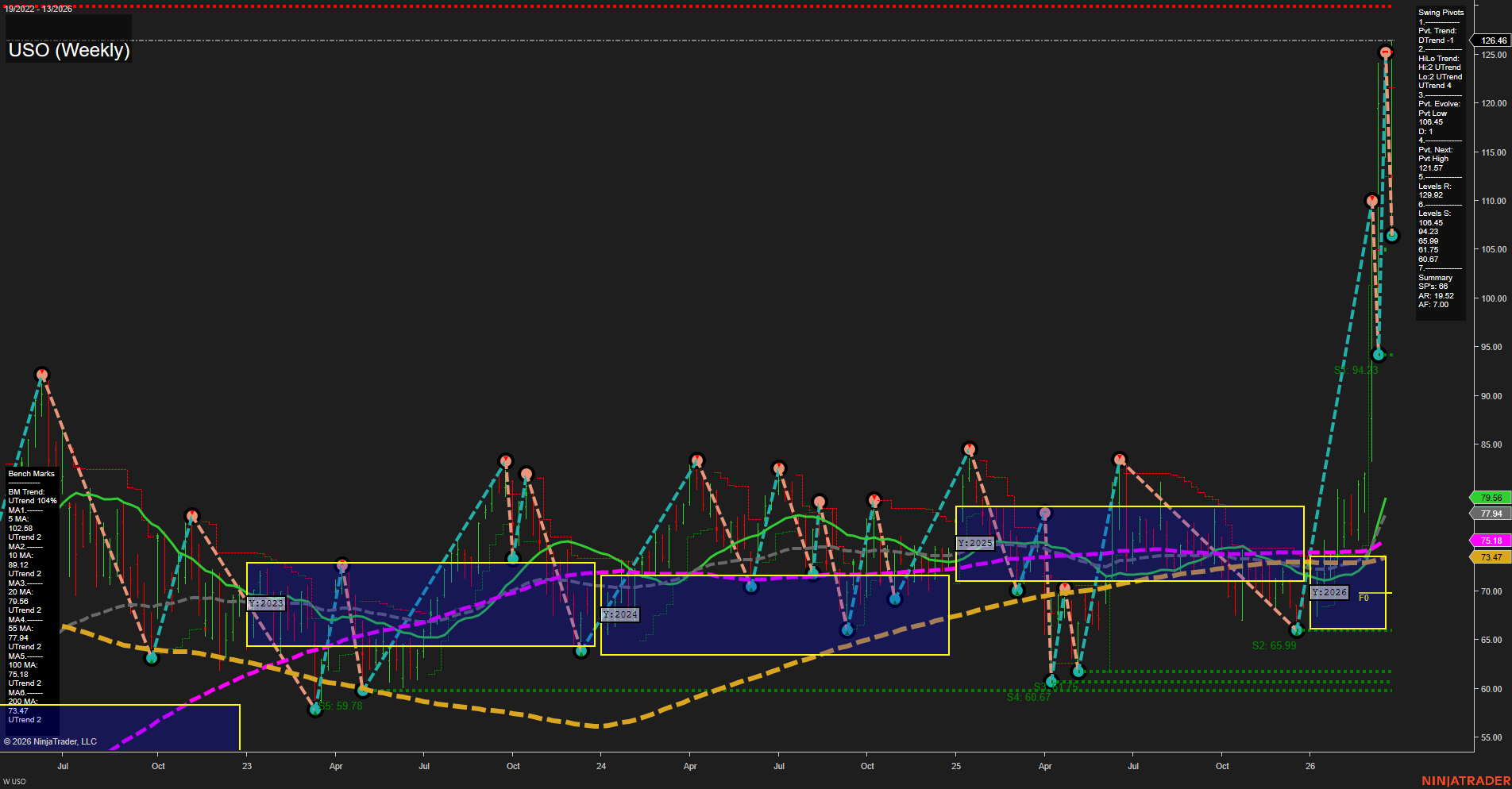This screenshot has height=789, width=1512.
Task: Select the USO (Weekly) chart title
Action: [67, 50]
